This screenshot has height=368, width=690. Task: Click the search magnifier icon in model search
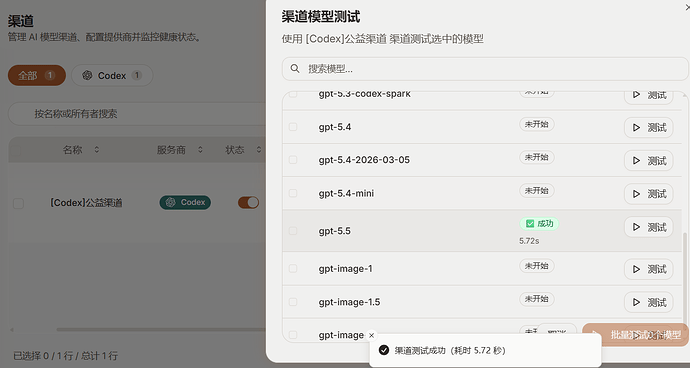coord(295,69)
